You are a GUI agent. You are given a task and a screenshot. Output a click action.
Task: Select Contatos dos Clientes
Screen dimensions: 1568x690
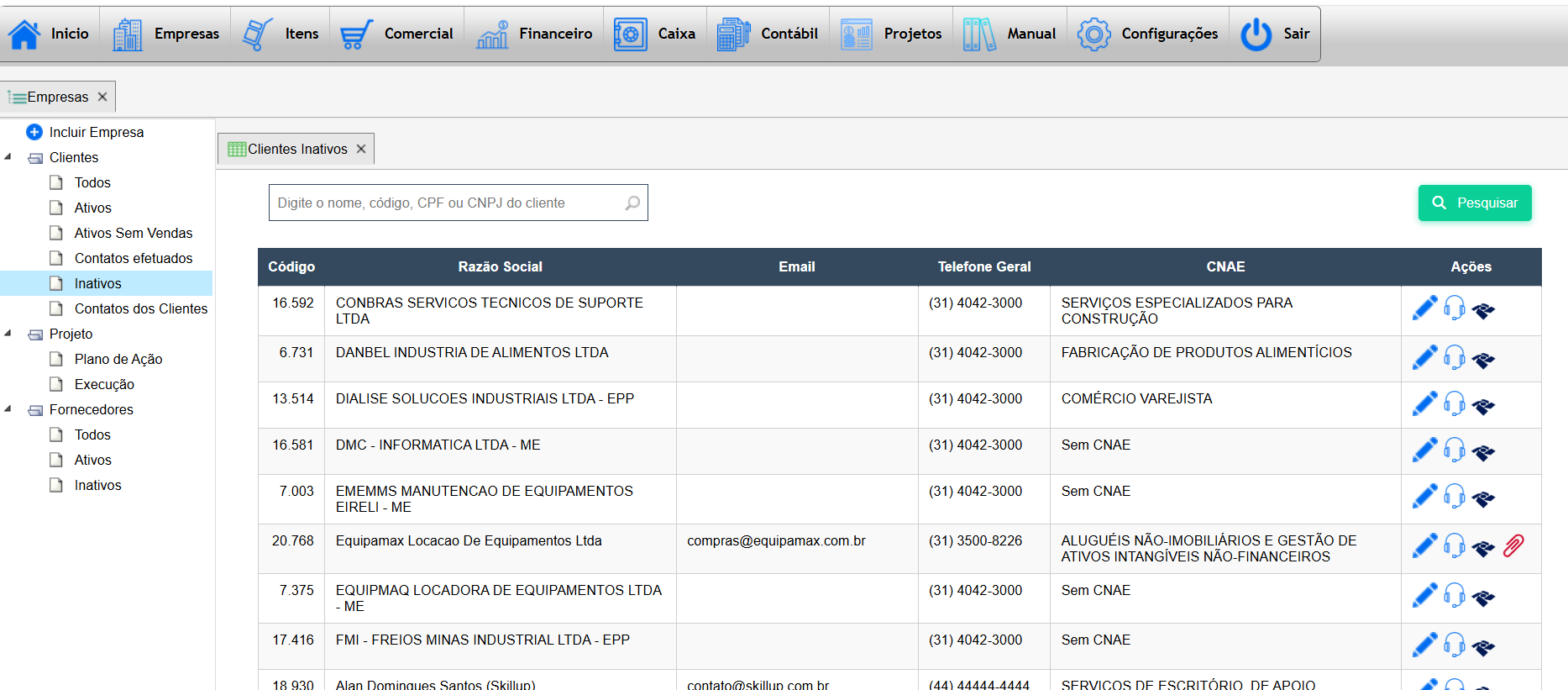(x=141, y=308)
